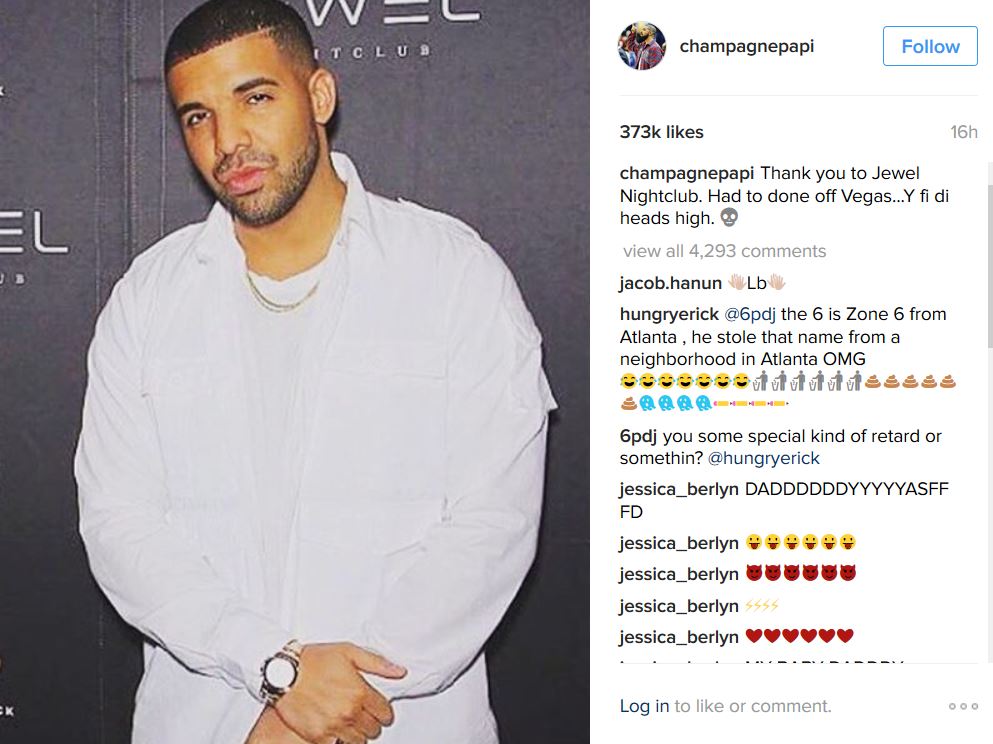Open champagnepapi profile avatar picture
Screen dimensions: 993x744
(642, 46)
